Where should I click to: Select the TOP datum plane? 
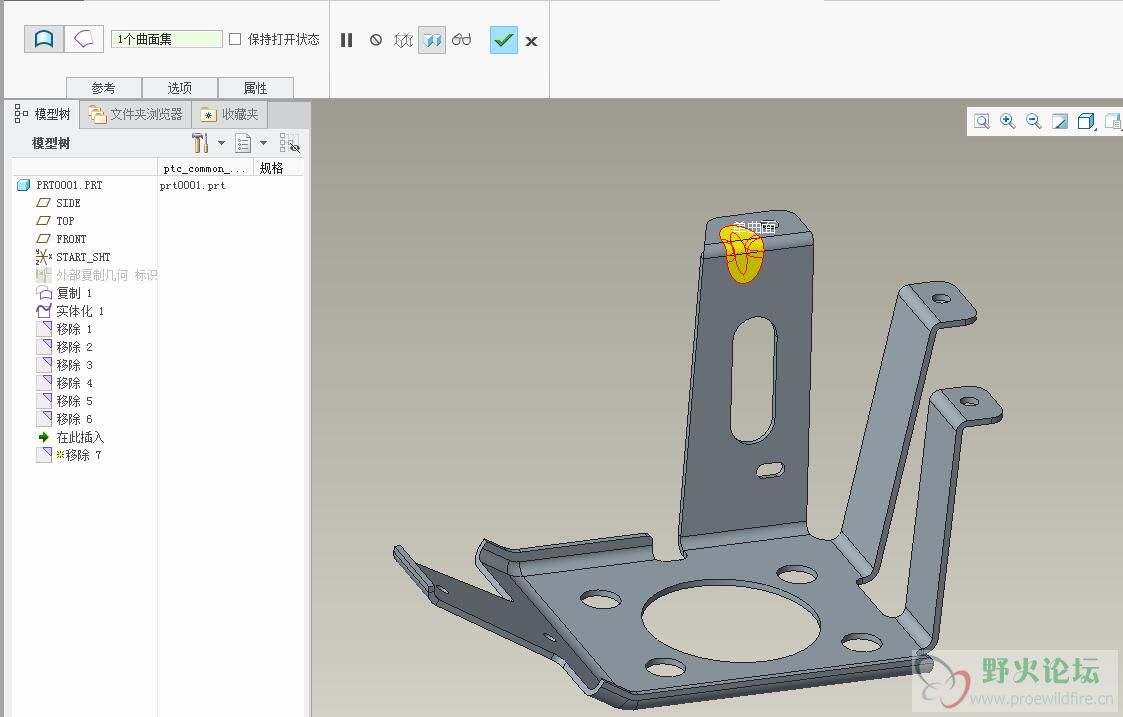click(65, 221)
